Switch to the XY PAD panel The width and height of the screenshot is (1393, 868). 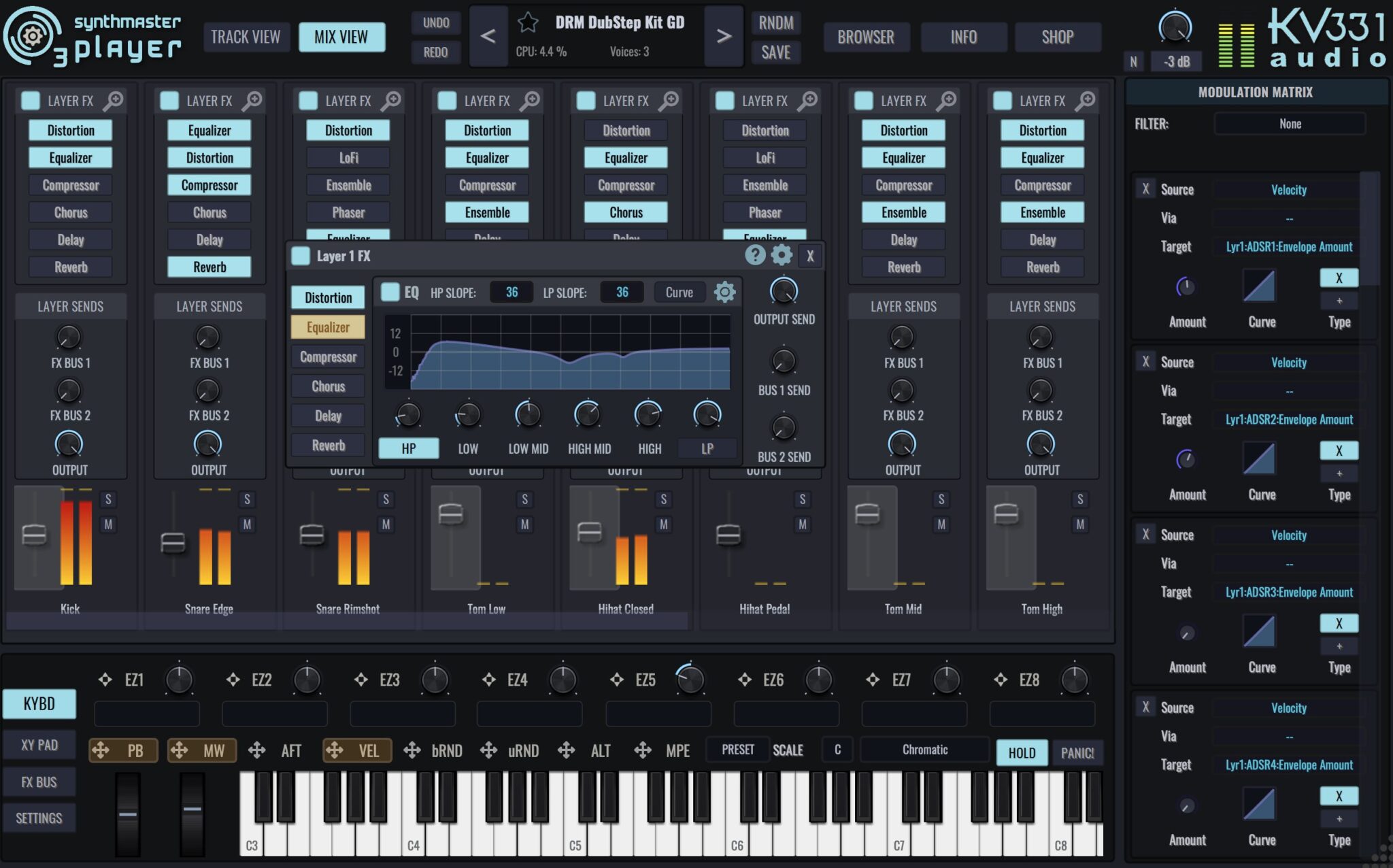pyautogui.click(x=39, y=744)
